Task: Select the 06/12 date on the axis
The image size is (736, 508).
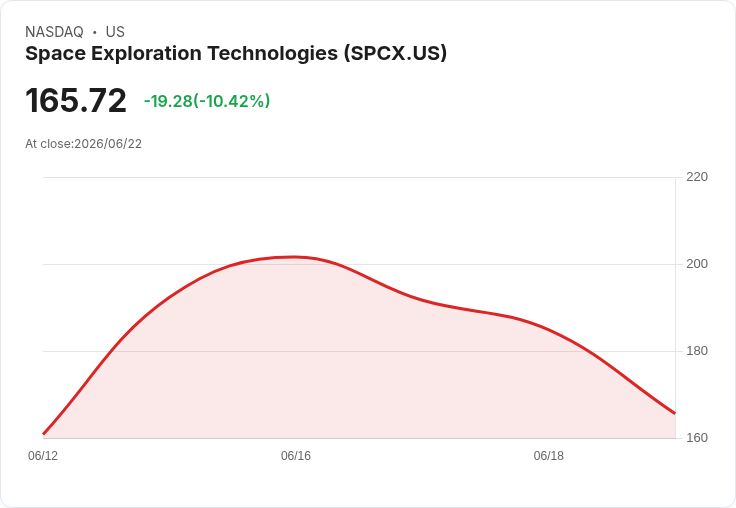Action: 43,456
